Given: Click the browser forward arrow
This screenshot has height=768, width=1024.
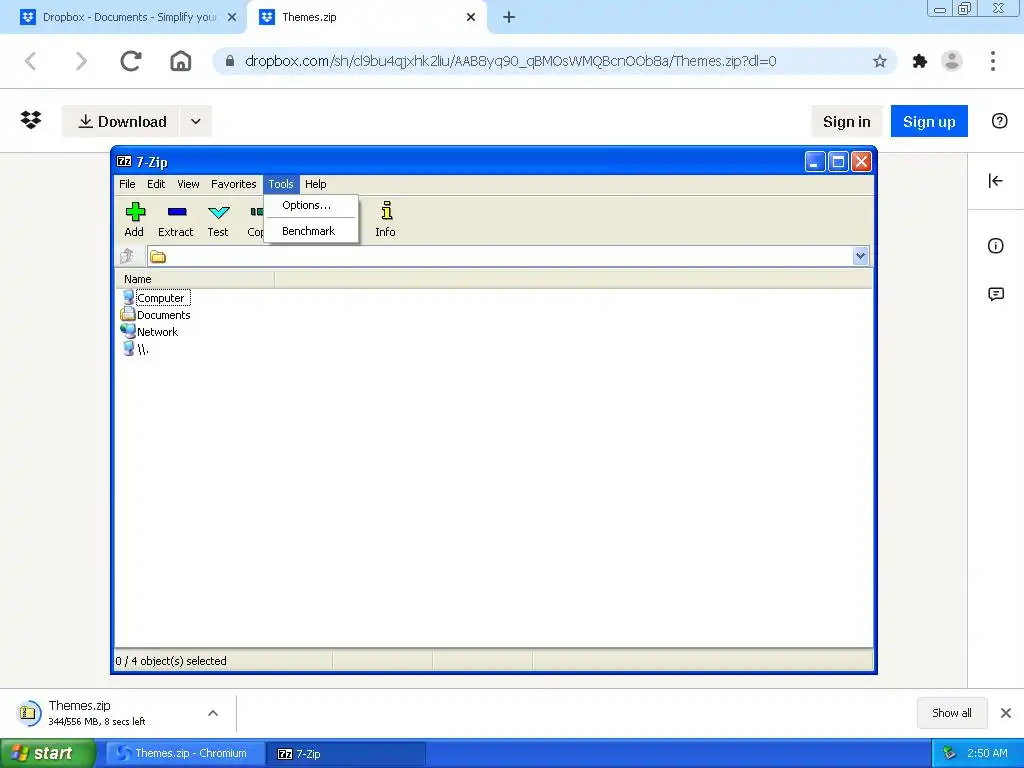Looking at the screenshot, I should [81, 61].
